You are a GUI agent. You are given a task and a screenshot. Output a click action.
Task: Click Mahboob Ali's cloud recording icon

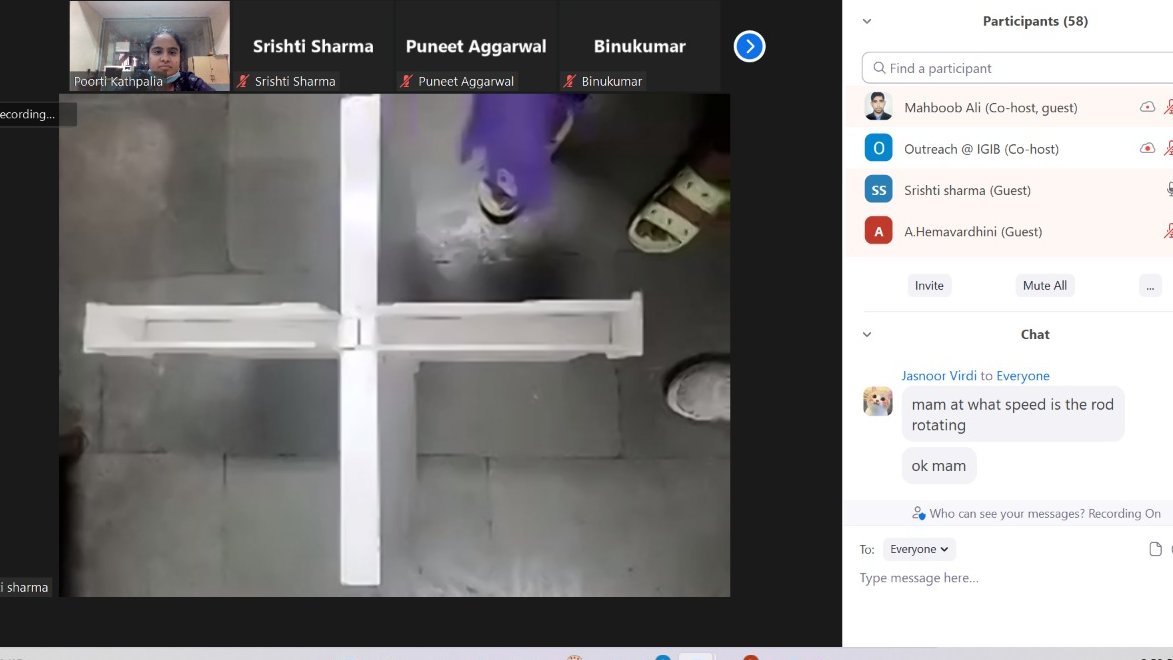tap(1147, 107)
